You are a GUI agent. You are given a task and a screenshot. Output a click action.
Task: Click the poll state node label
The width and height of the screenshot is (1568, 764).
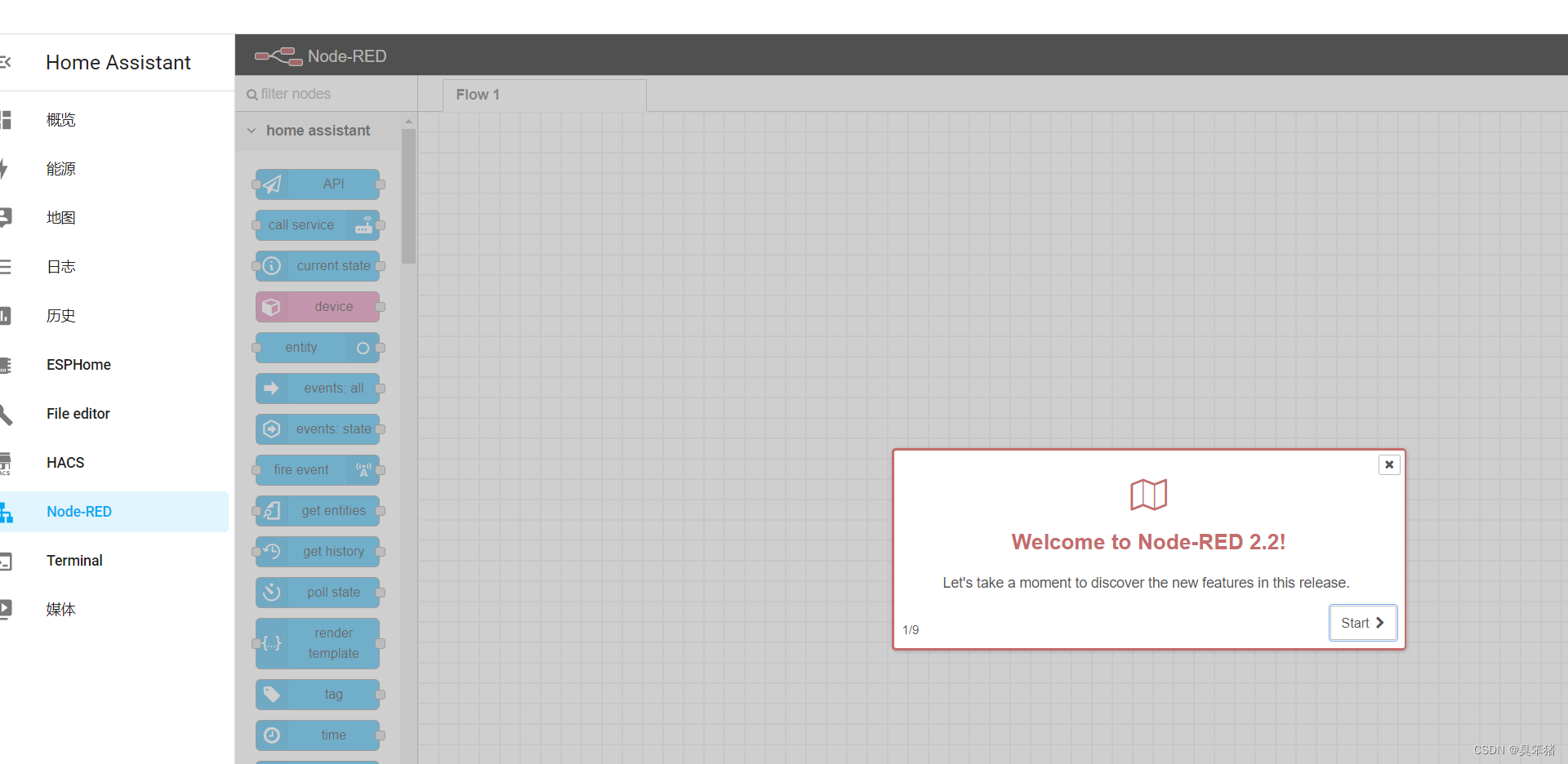tap(334, 593)
